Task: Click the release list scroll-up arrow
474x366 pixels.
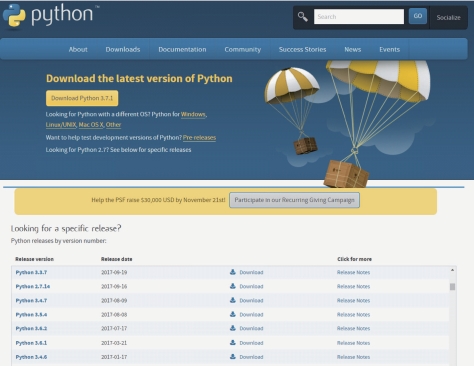Action: (452, 270)
